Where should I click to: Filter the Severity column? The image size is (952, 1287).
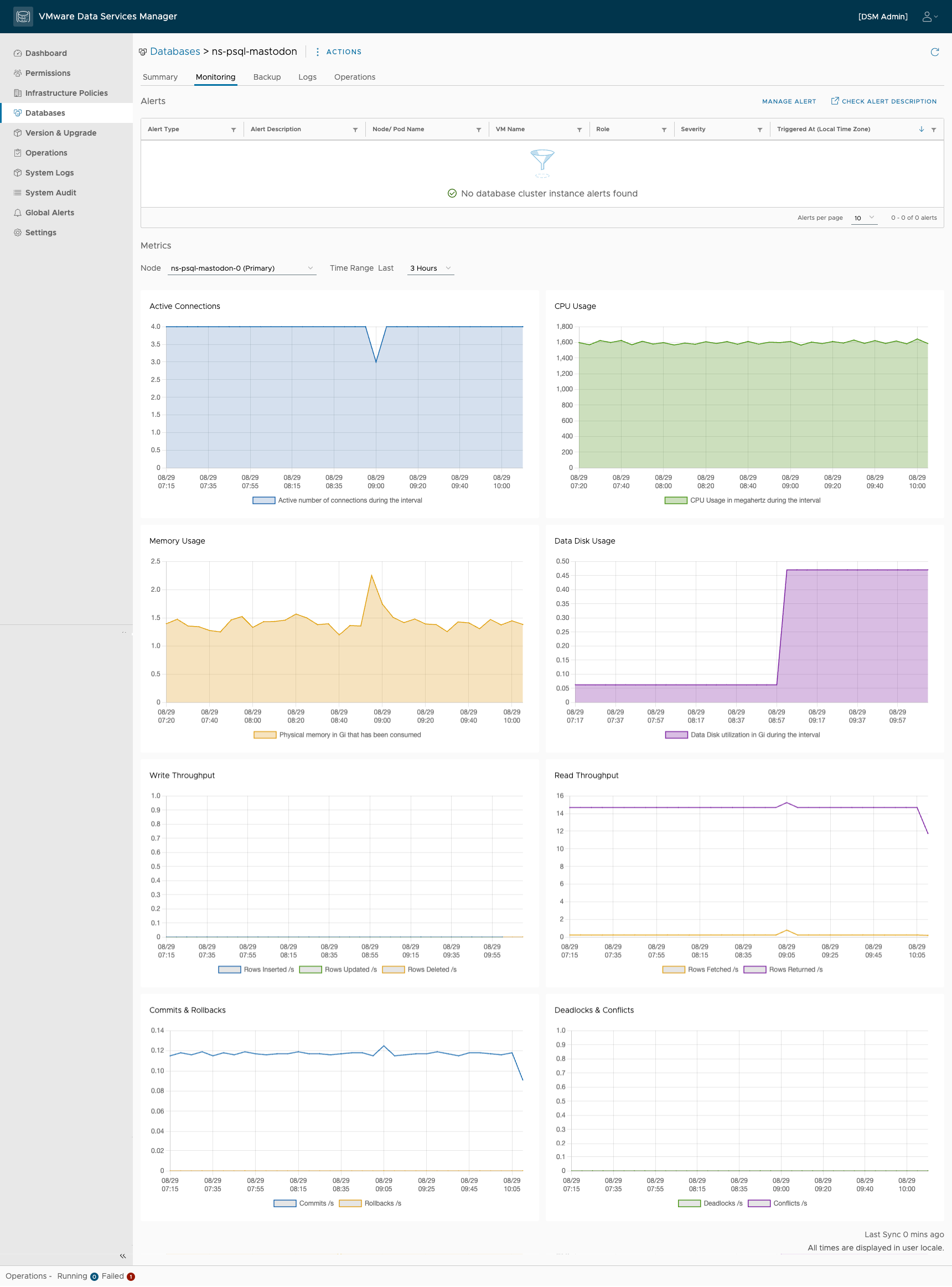[x=759, y=130]
